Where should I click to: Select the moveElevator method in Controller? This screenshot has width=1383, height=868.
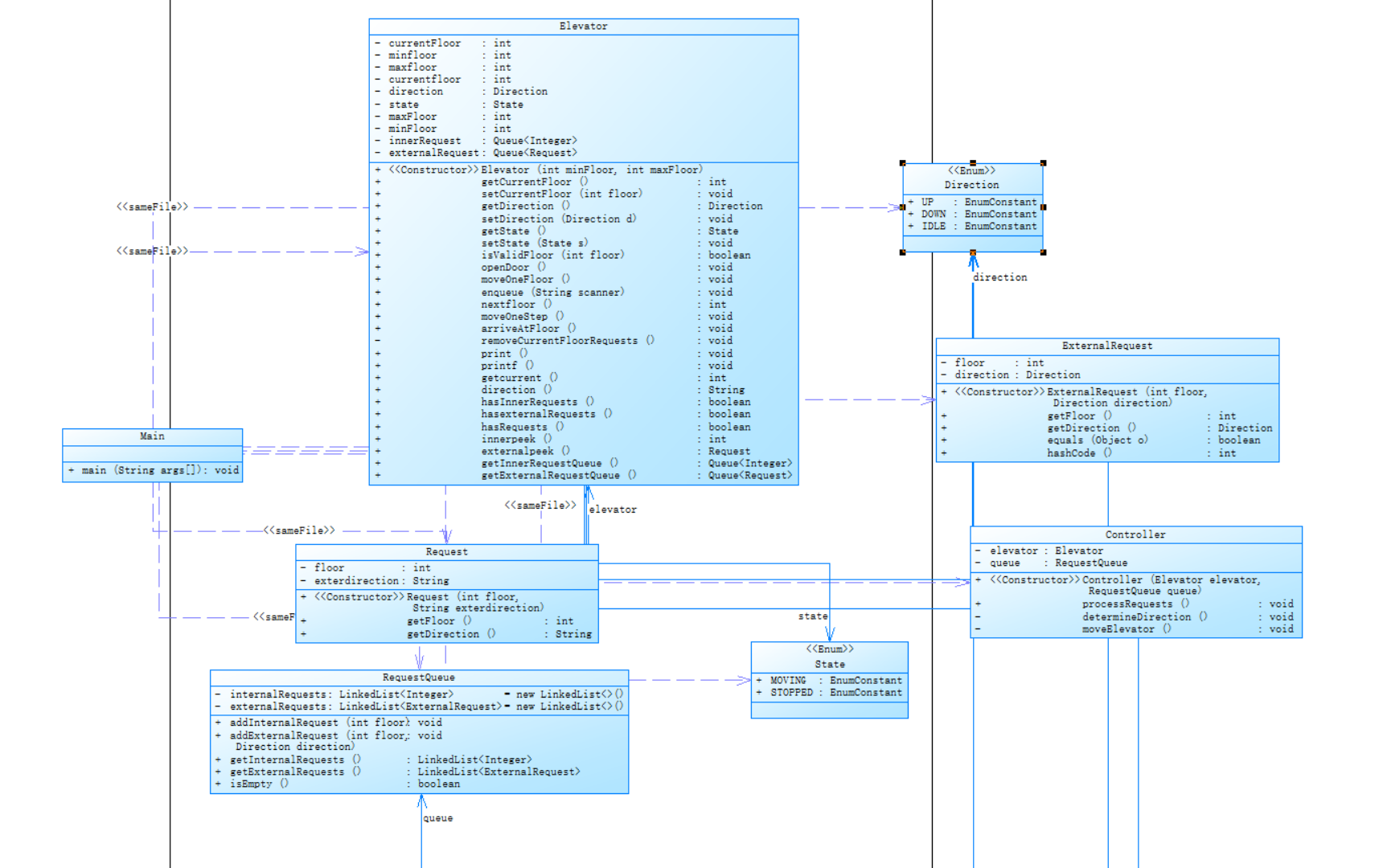coord(1135,629)
